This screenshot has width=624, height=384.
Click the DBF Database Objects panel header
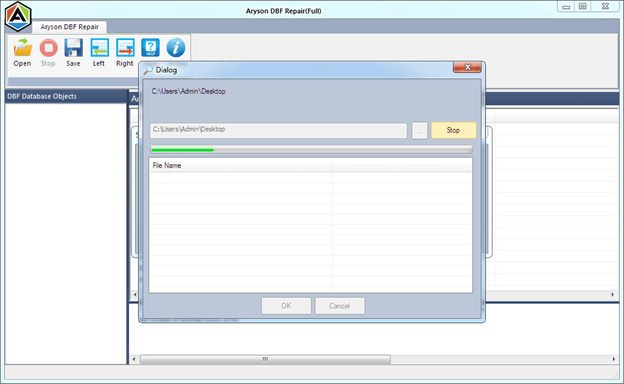point(66,96)
